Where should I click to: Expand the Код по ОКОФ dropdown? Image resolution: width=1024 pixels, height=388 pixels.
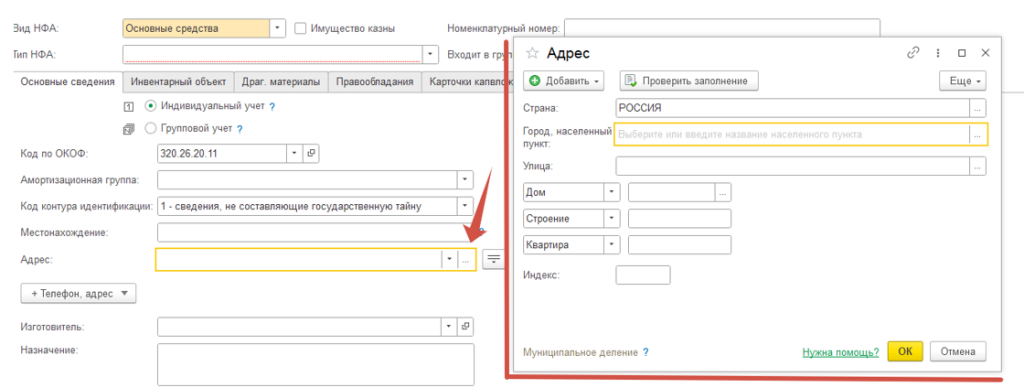click(295, 154)
